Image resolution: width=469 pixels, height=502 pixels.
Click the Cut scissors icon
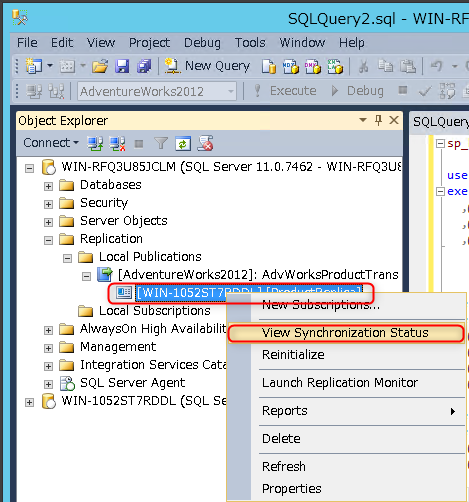[x=363, y=66]
